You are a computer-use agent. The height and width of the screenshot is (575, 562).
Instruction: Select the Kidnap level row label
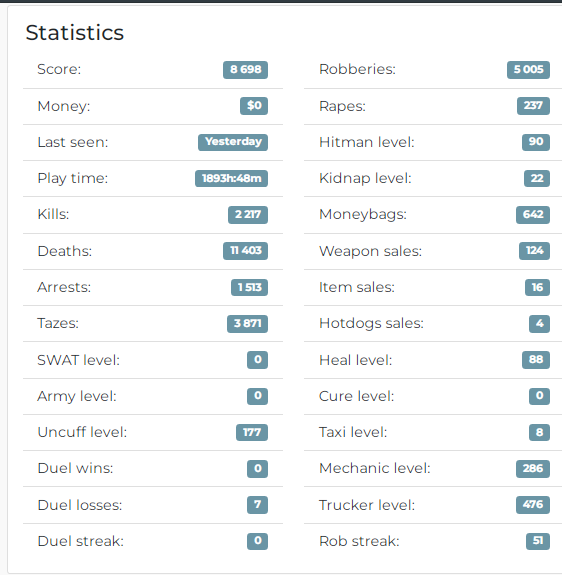[x=365, y=179]
